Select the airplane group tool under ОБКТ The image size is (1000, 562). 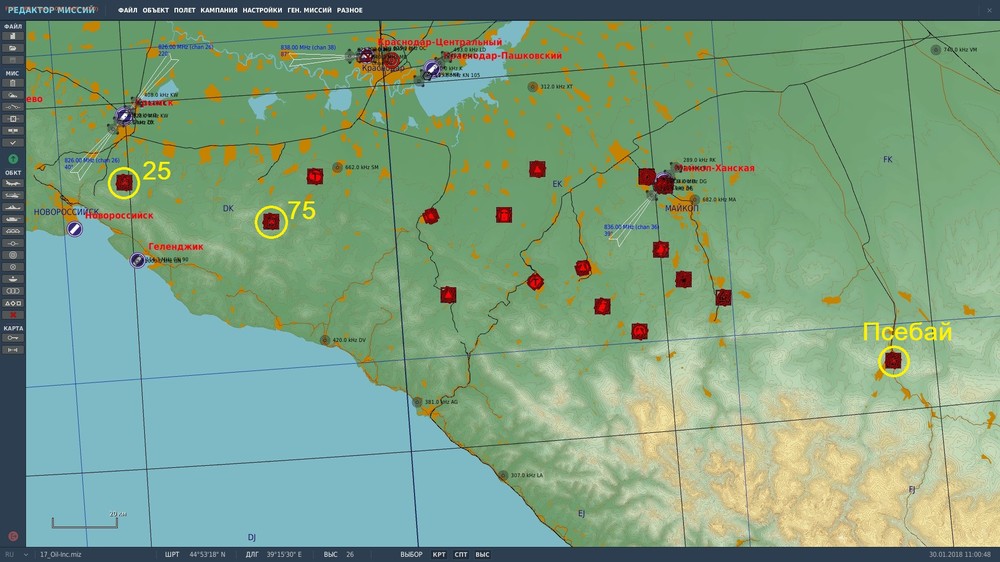click(x=13, y=183)
